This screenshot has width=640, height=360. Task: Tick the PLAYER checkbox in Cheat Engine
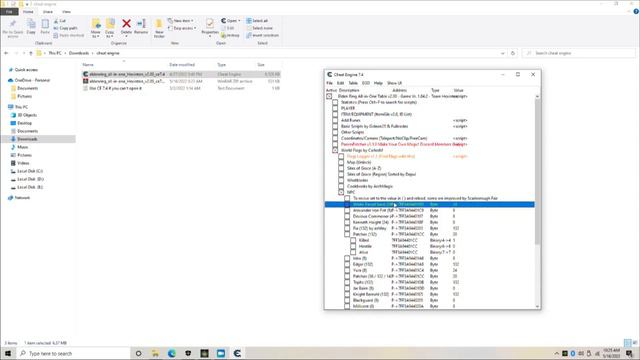tap(335, 108)
